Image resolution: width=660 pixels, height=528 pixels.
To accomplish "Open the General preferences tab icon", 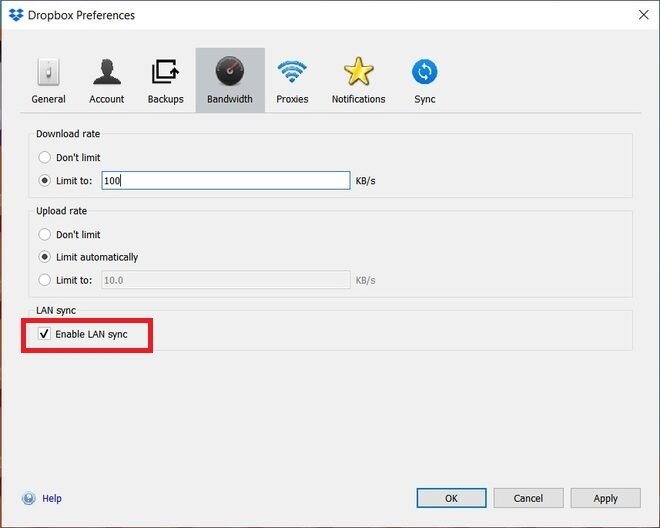I will coord(48,72).
